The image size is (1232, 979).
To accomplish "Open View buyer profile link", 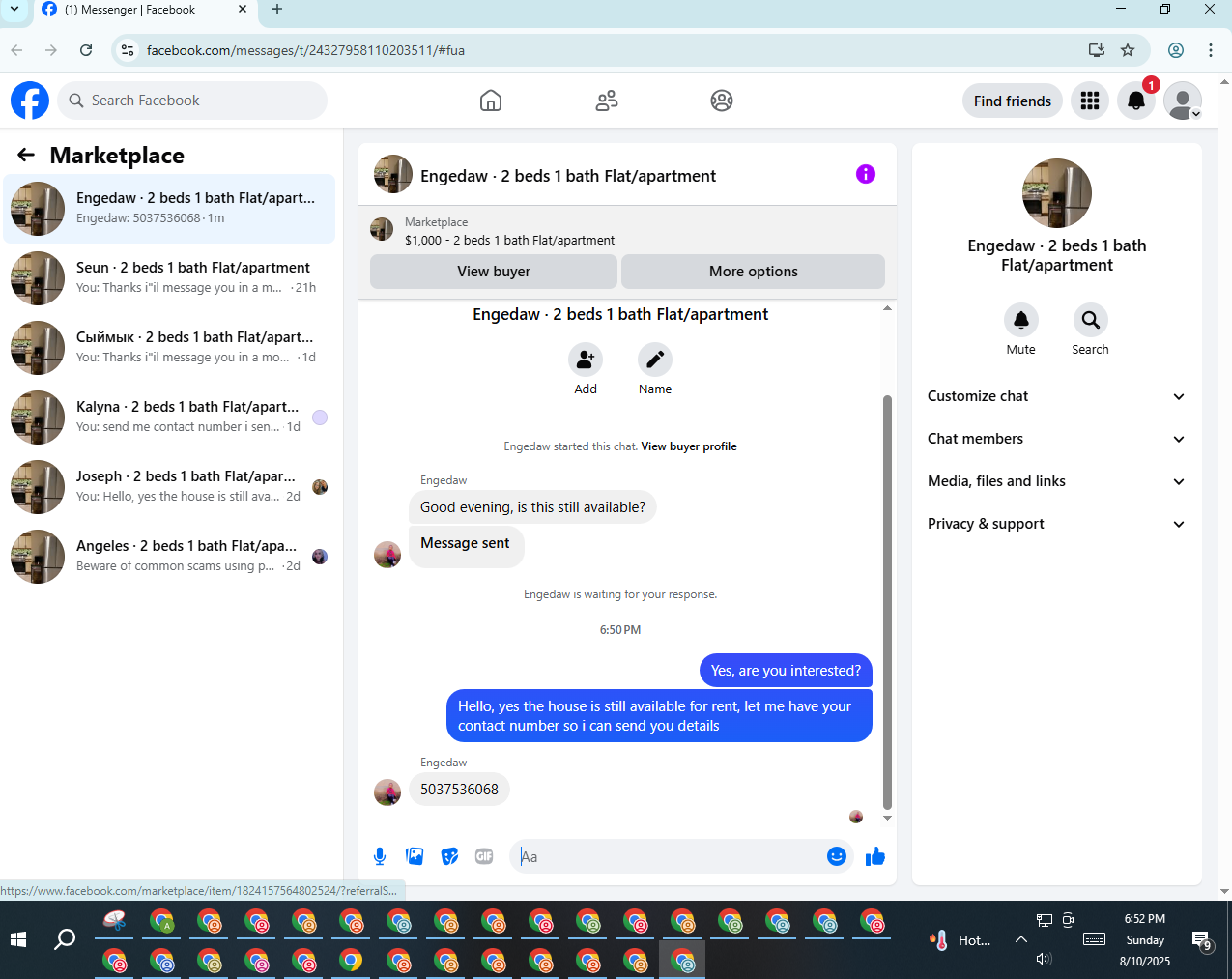I will click(x=689, y=446).
